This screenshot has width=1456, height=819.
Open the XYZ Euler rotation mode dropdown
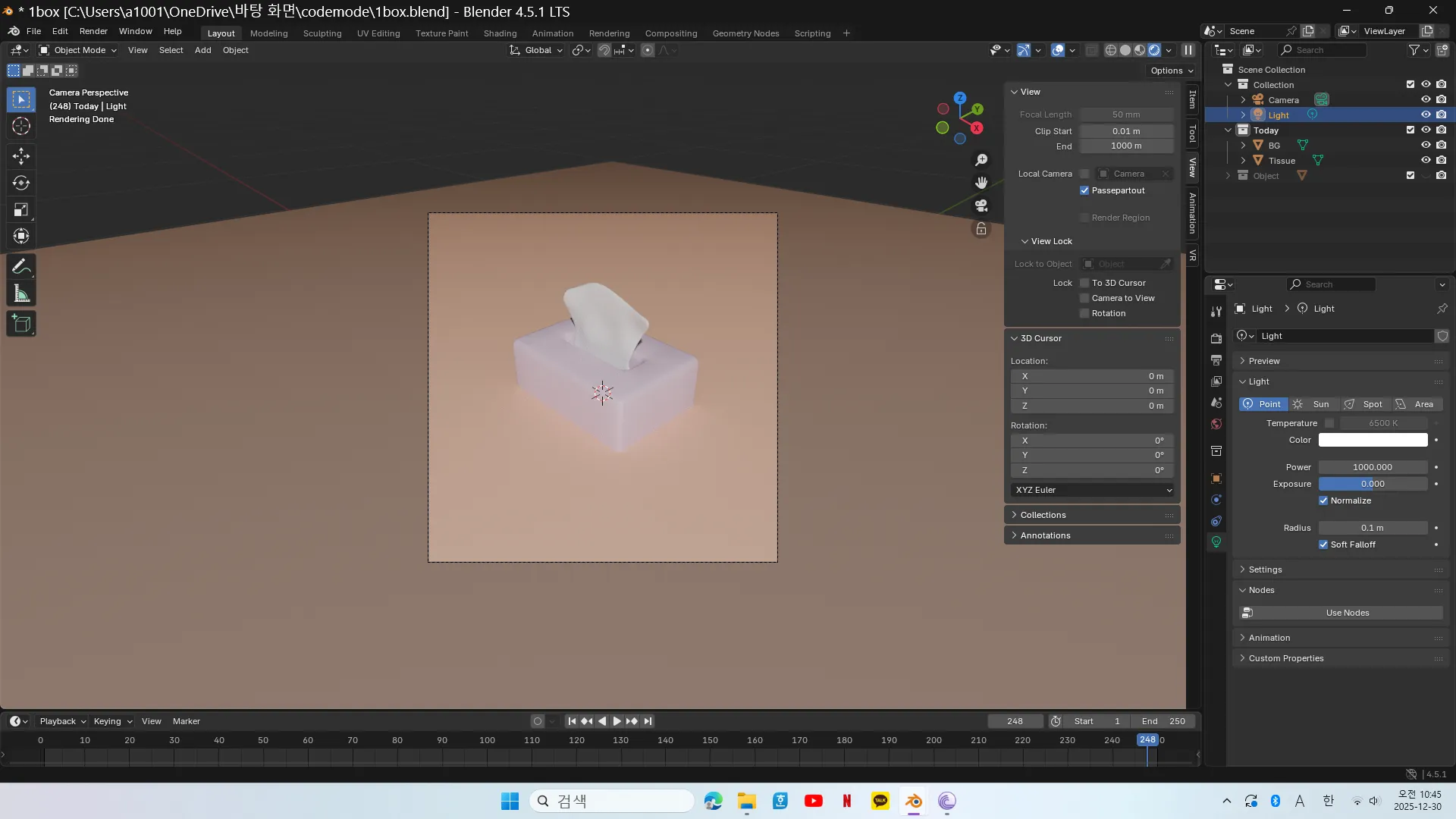click(1093, 490)
